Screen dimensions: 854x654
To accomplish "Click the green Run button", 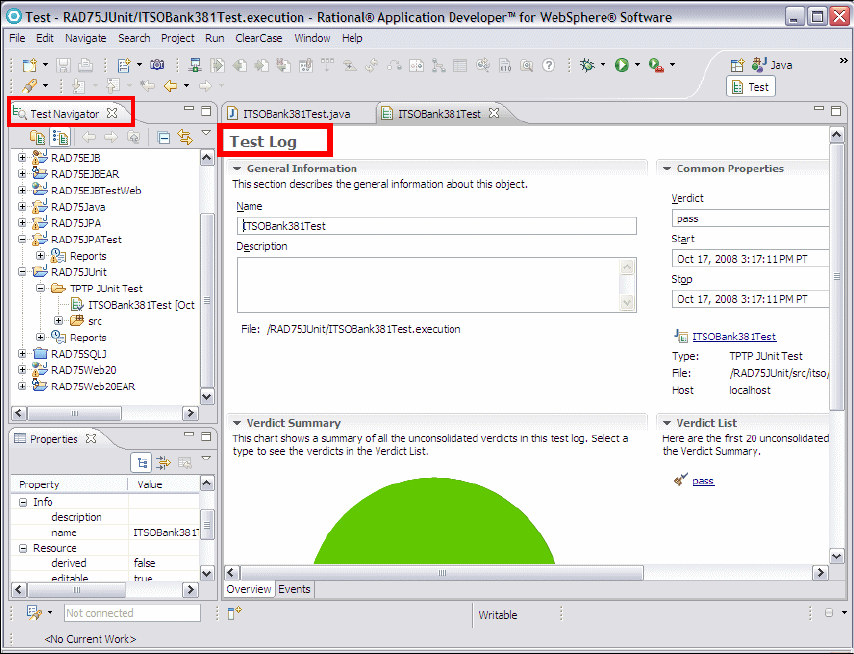I will click(x=621, y=65).
